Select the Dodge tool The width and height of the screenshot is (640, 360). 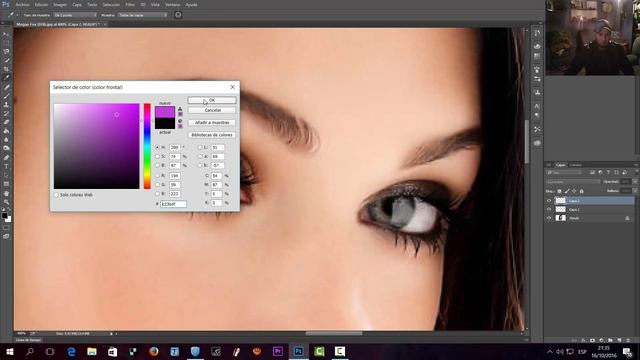point(7,148)
